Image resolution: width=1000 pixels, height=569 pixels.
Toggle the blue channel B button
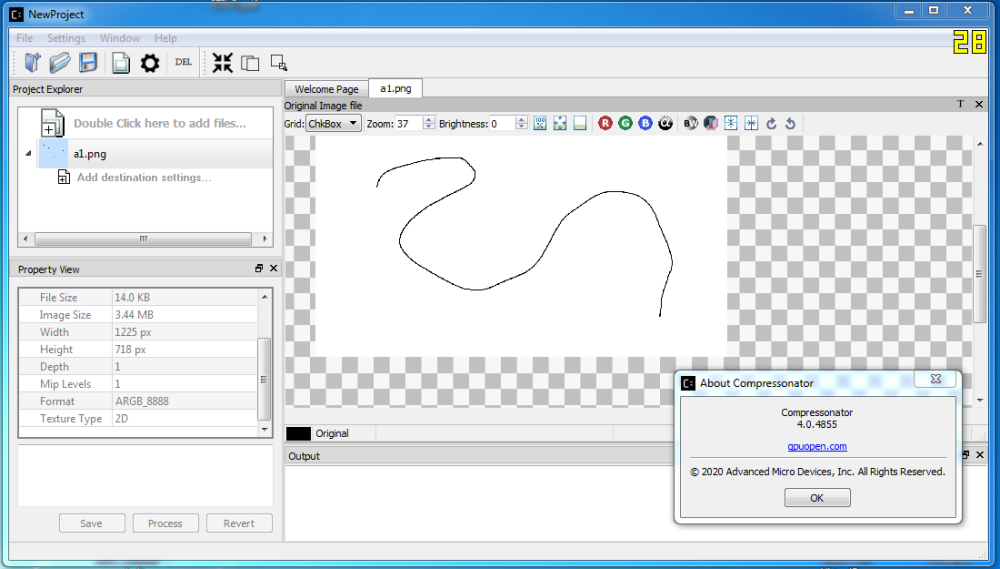coord(645,124)
